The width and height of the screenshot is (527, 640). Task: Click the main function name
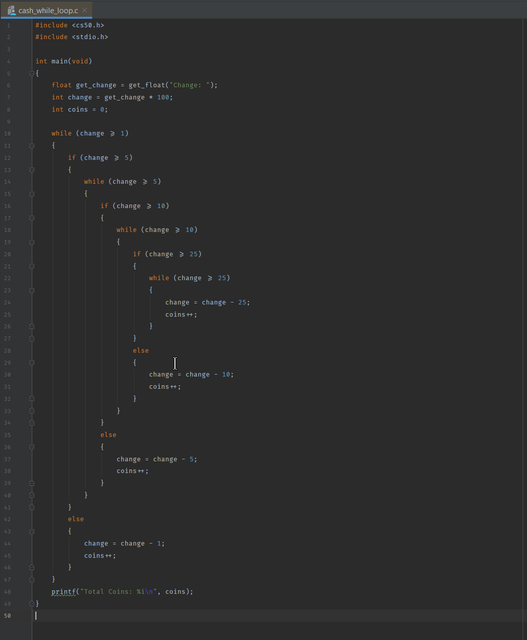[60, 61]
